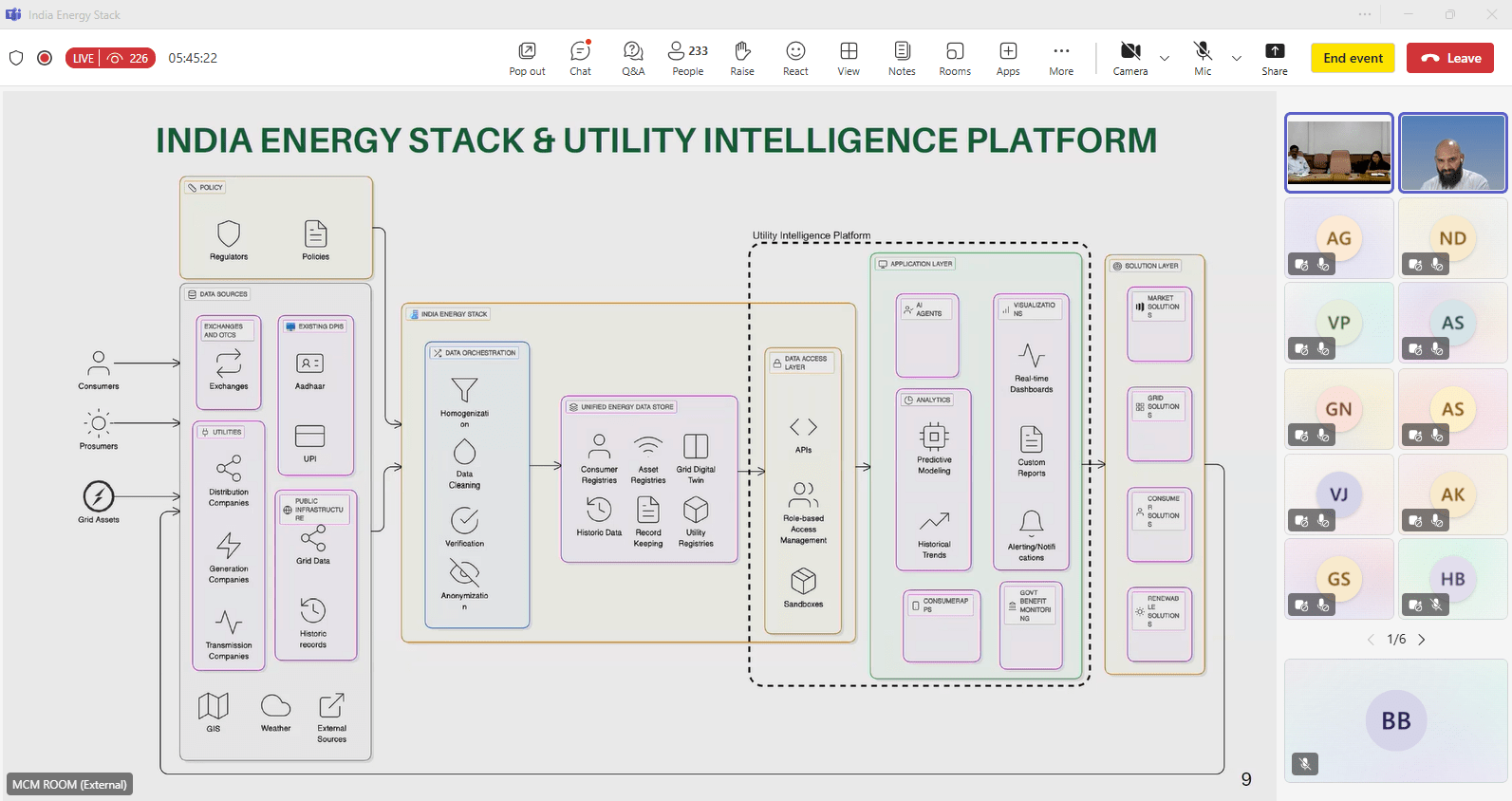
Task: Share your screen
Action: (x=1275, y=58)
